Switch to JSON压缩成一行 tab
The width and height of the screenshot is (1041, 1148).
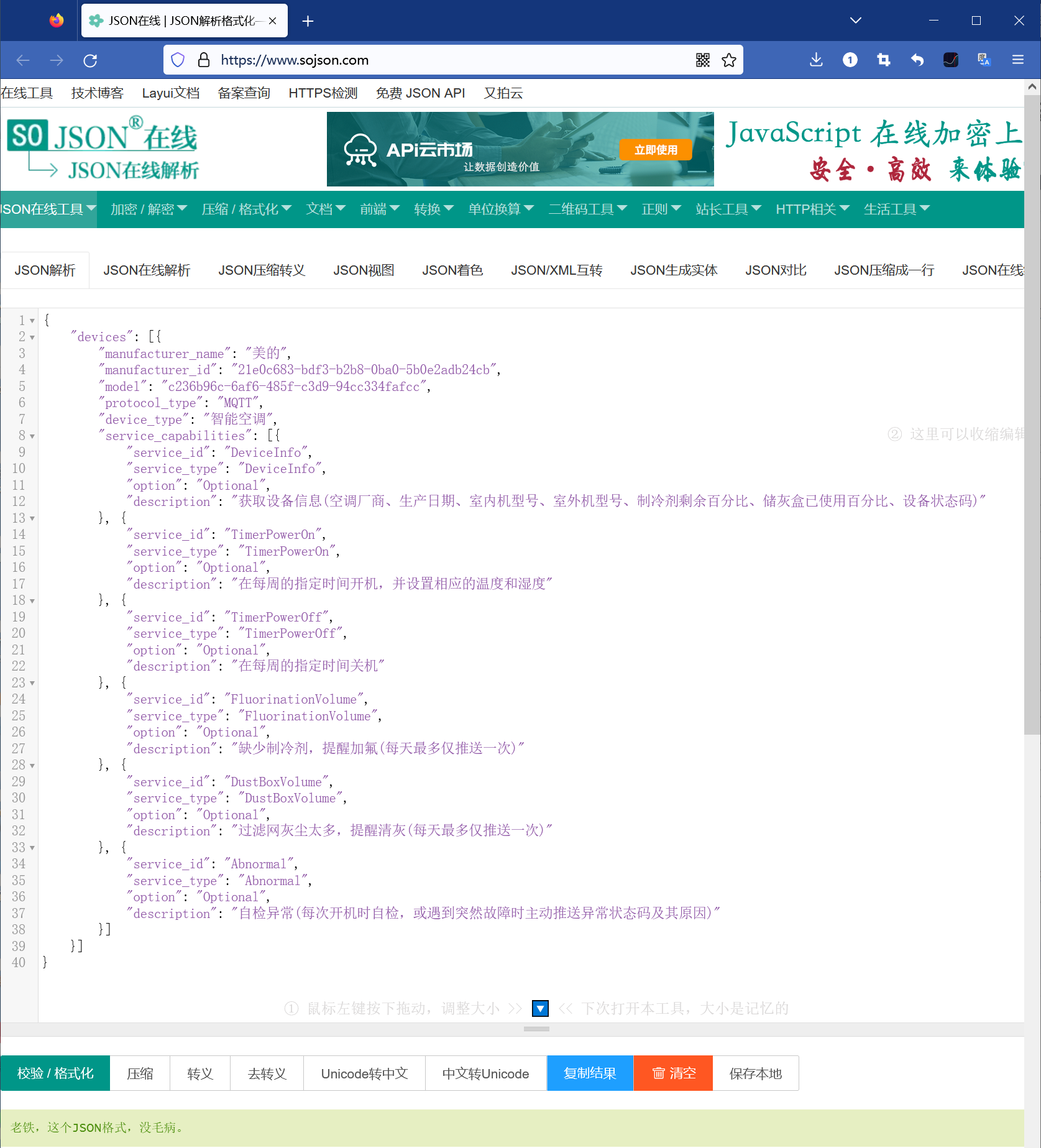(x=884, y=270)
